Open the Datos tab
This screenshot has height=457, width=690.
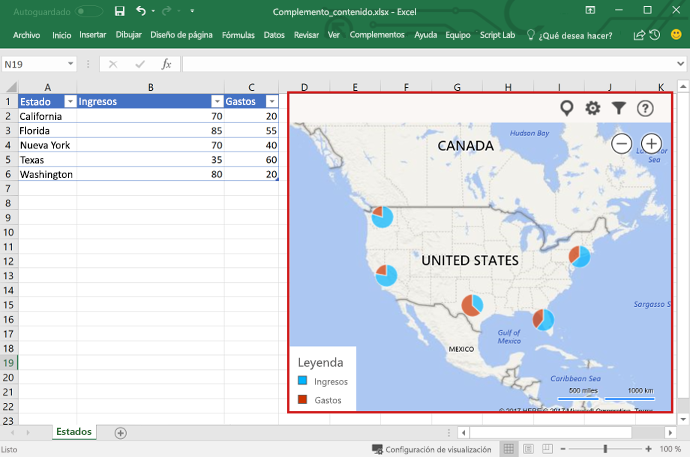click(274, 35)
